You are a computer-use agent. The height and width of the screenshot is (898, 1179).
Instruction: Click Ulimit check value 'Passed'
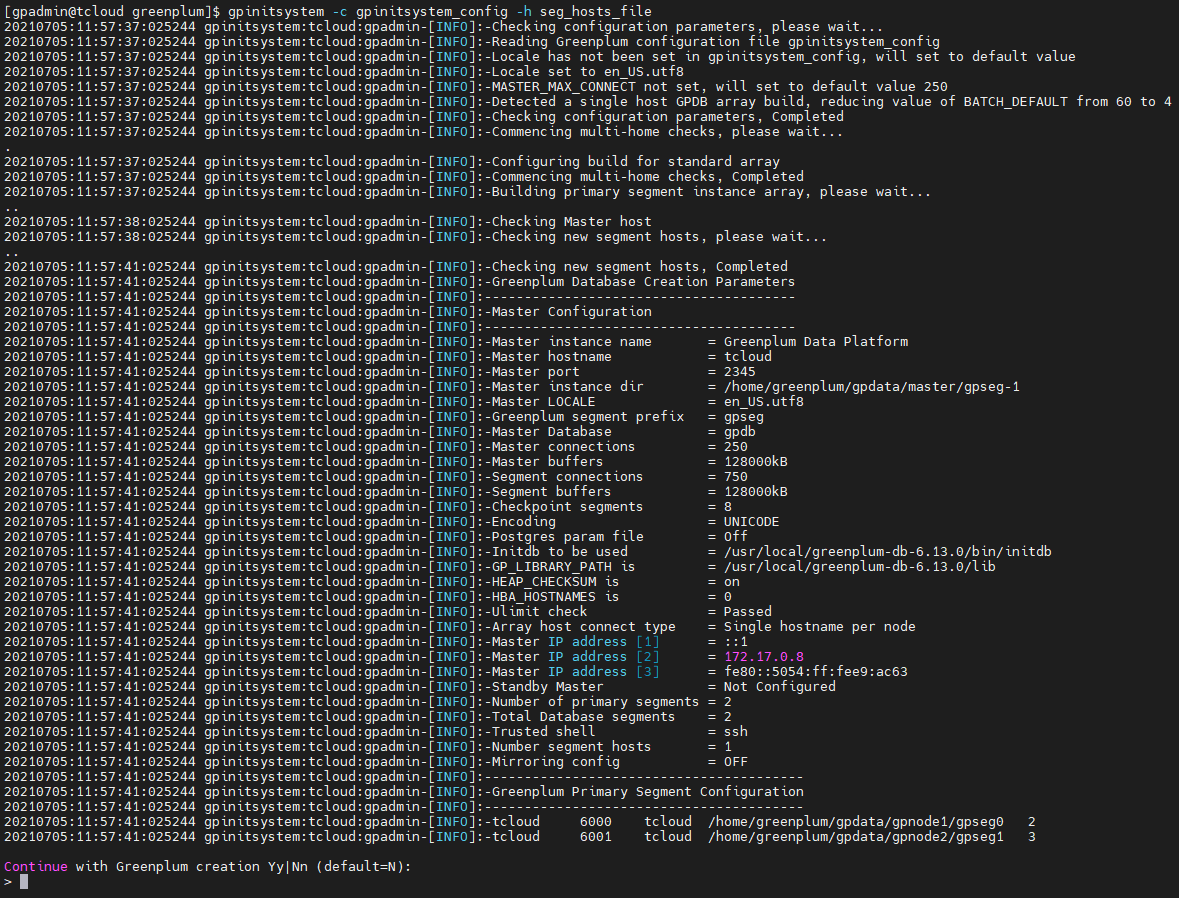[x=747, y=611]
